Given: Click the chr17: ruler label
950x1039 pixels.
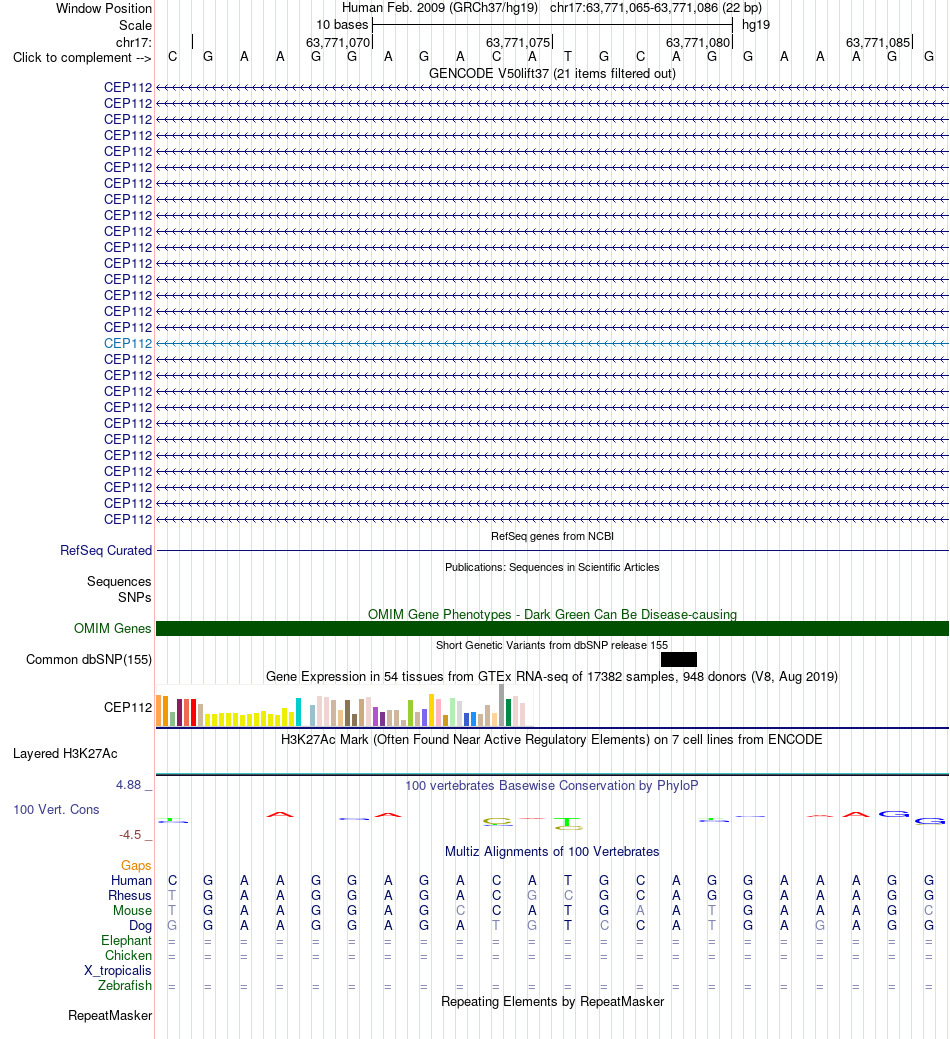Looking at the screenshot, I should coord(134,42).
